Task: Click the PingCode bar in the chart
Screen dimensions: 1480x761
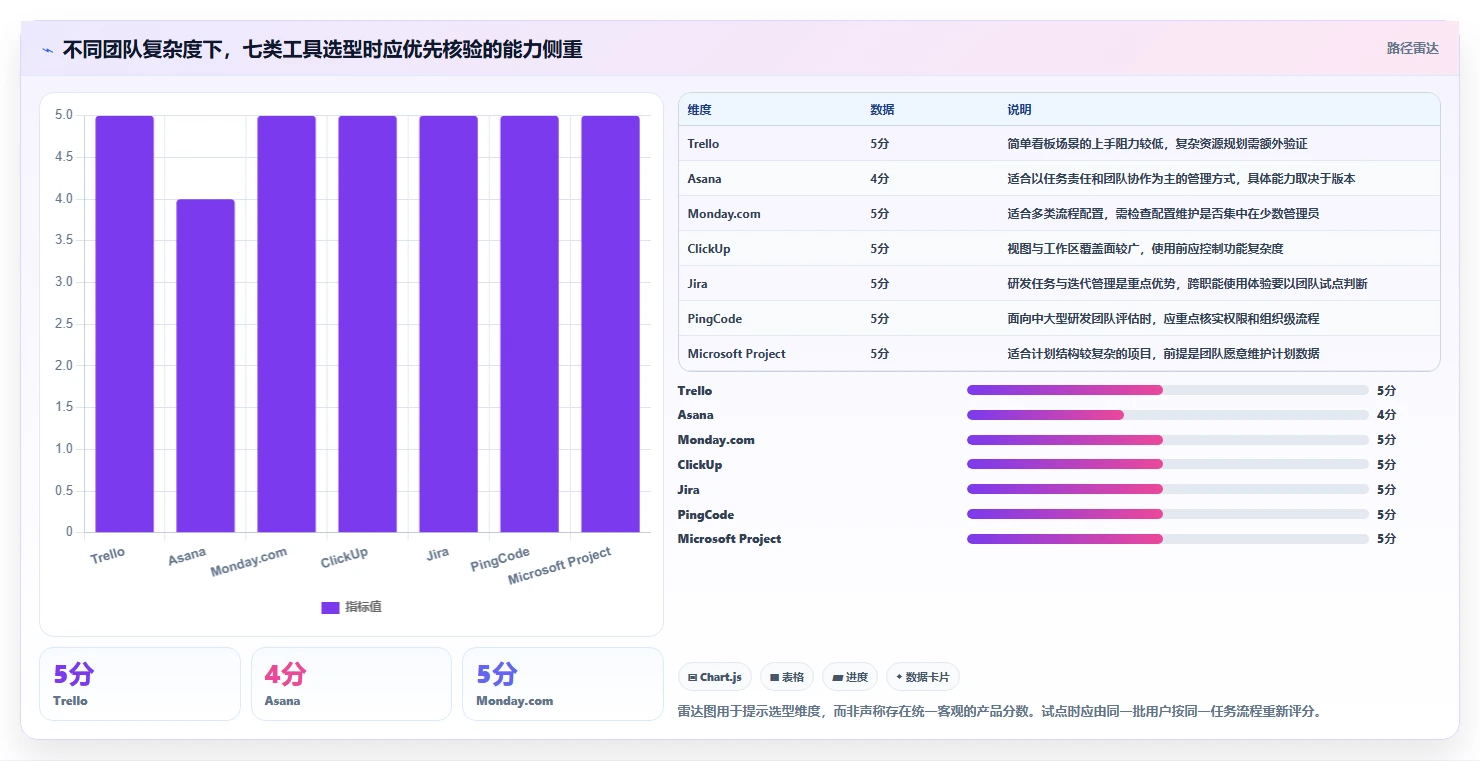Action: [529, 324]
